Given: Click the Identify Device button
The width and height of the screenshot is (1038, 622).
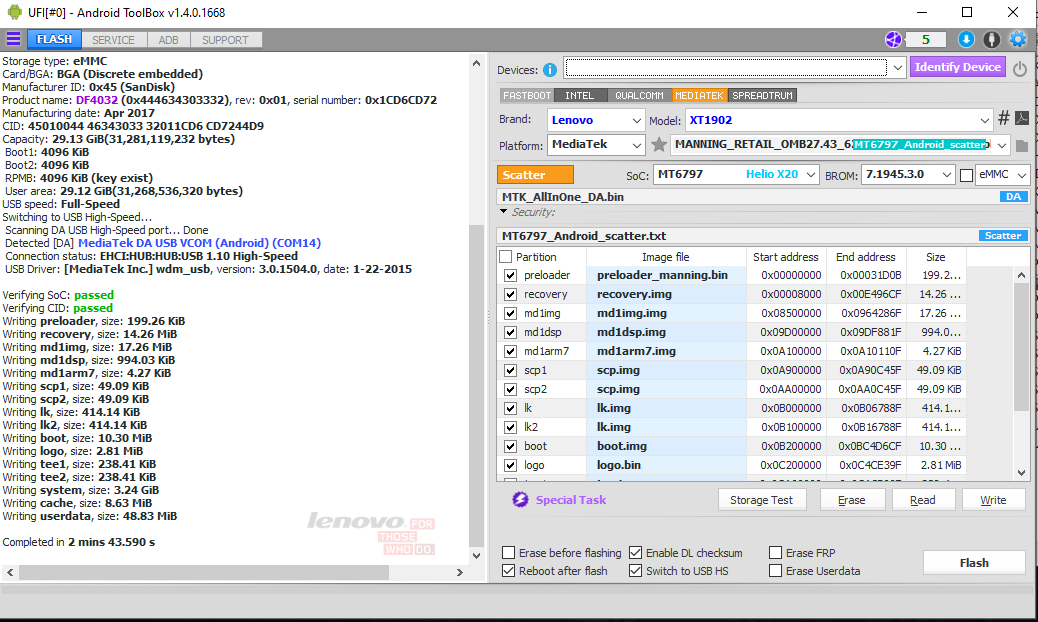Looking at the screenshot, I should pos(957,67).
